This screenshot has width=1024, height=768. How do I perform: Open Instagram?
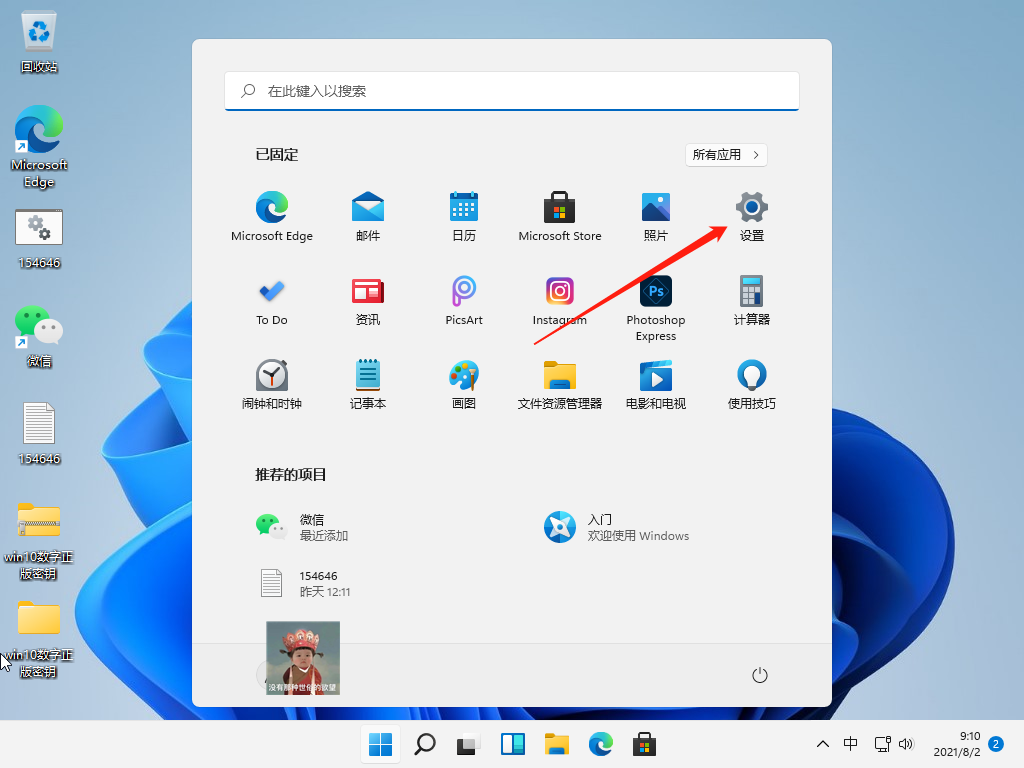click(x=560, y=301)
